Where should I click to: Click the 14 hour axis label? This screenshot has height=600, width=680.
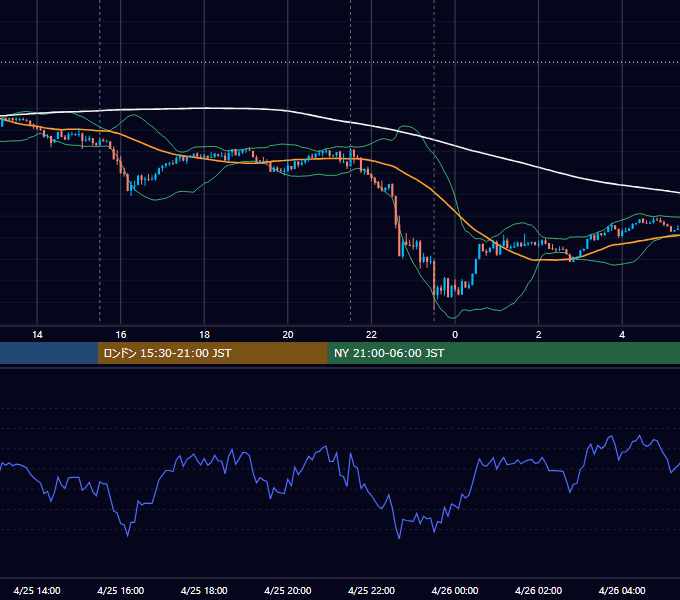[x=37, y=335]
